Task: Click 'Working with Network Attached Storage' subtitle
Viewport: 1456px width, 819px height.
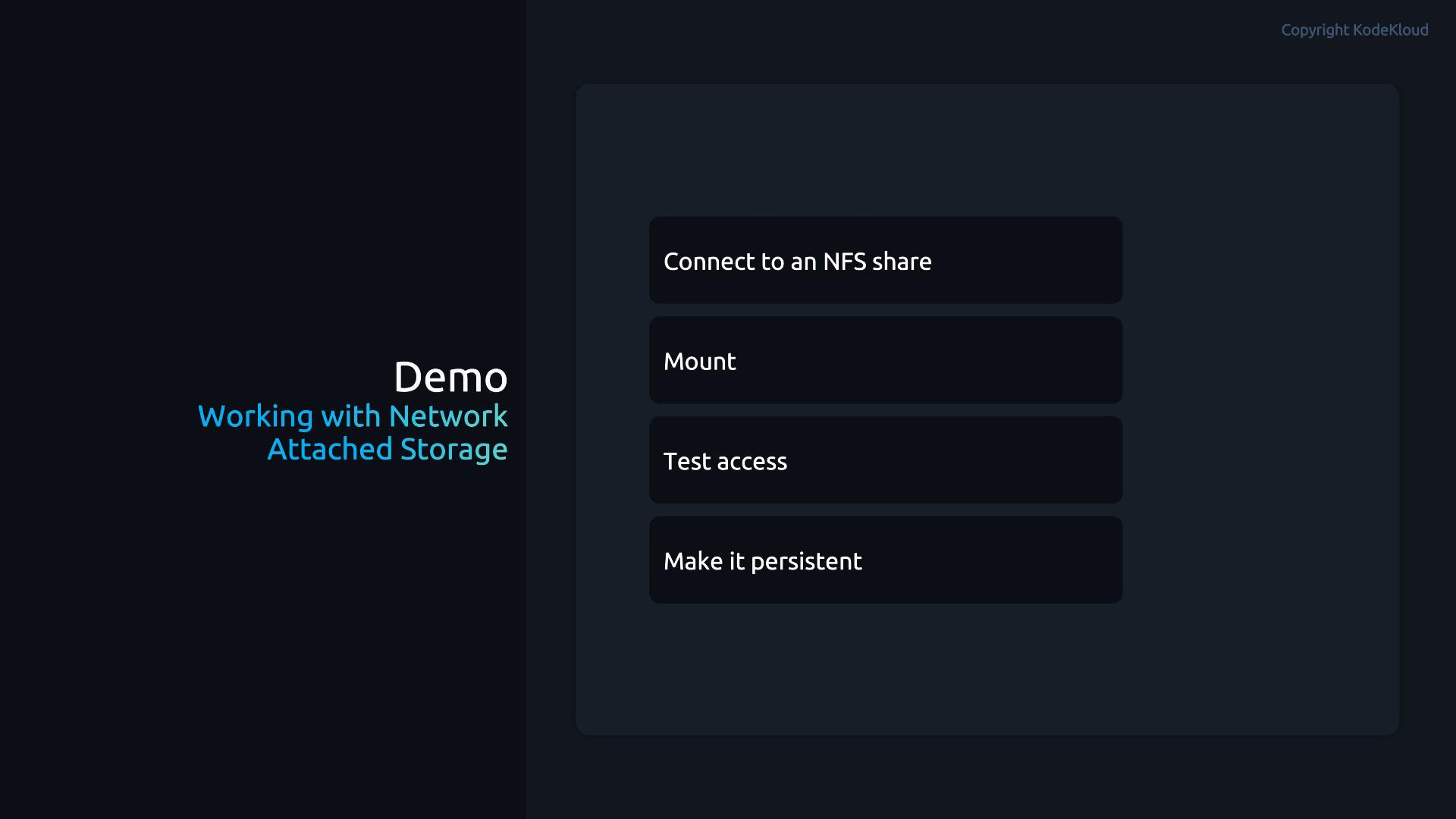Action: [x=353, y=432]
